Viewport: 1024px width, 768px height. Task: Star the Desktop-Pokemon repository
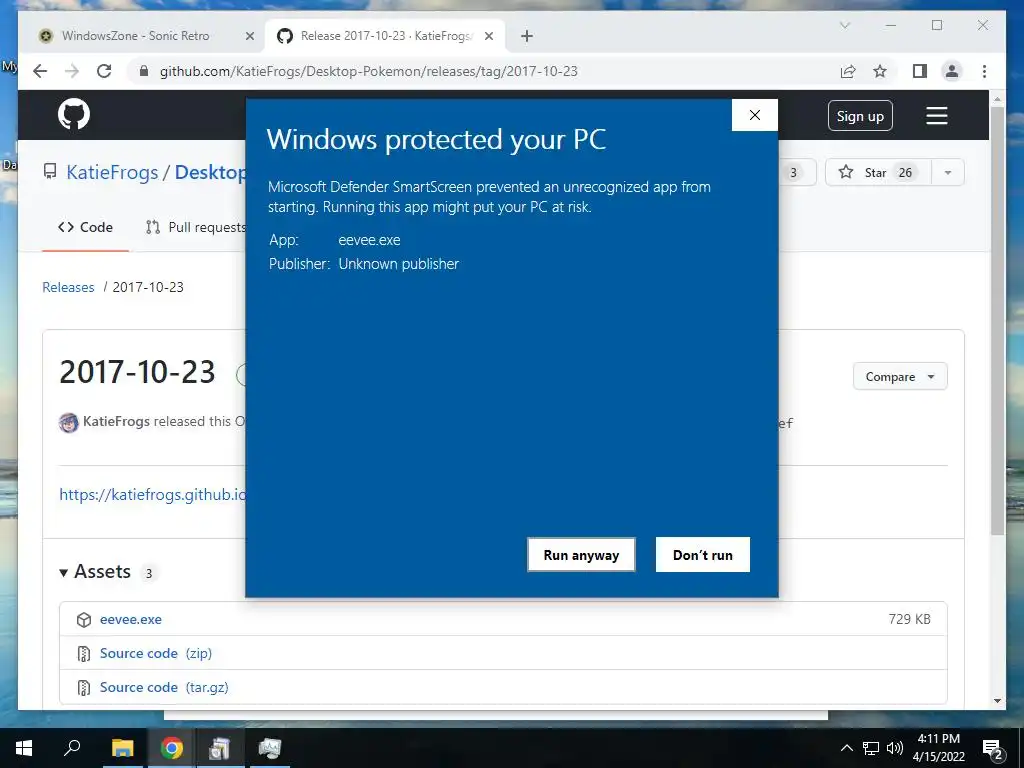pyautogui.click(x=878, y=172)
